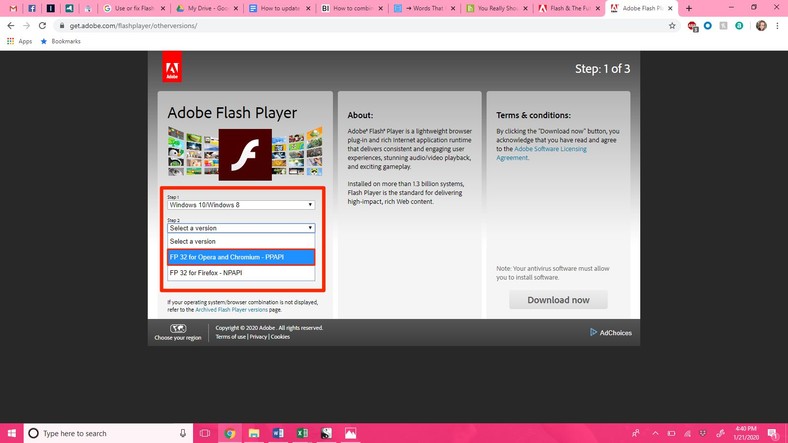Switch to the 'How to combine' tab

(x=353, y=8)
